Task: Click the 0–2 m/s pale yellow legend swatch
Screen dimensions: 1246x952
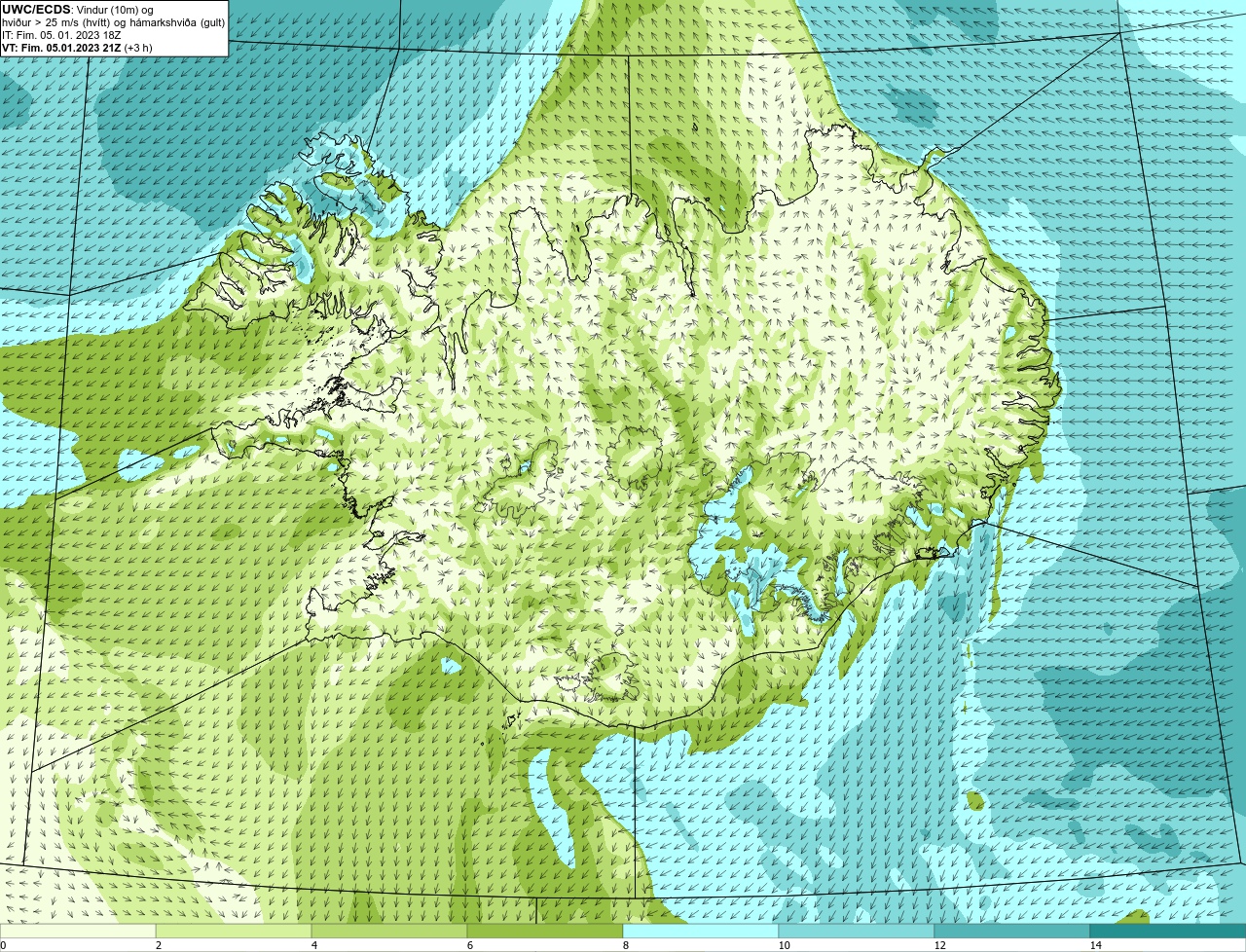Action: (x=78, y=932)
